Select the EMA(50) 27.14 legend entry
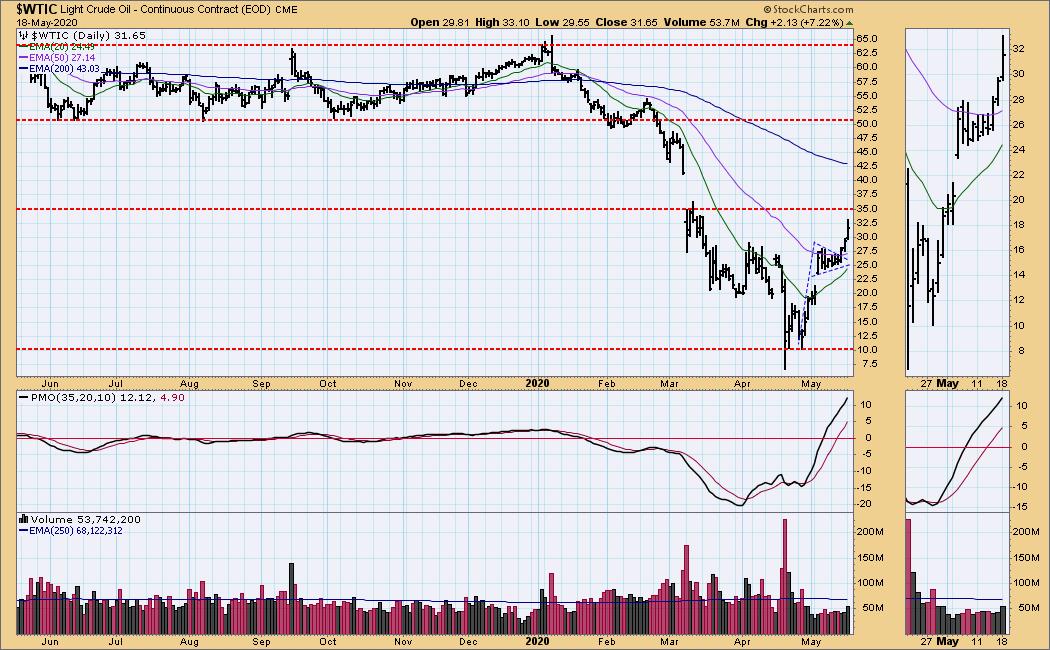This screenshot has height=650, width=1050. [61, 58]
